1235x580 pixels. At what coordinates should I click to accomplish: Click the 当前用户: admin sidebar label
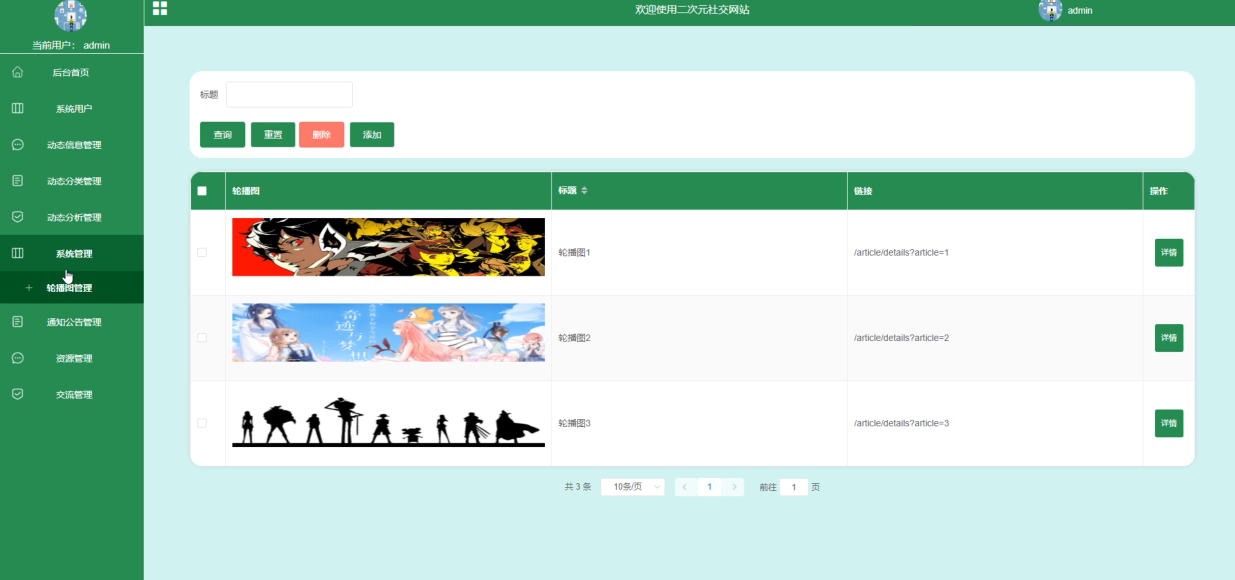point(71,45)
